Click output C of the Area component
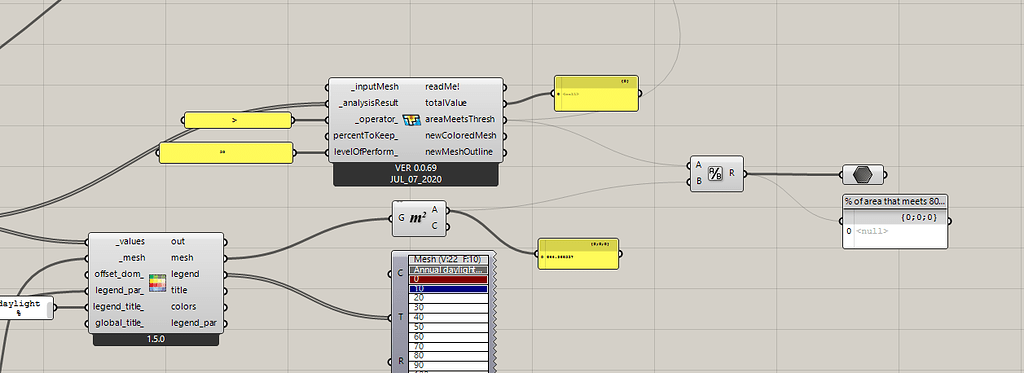This screenshot has width=1024, height=373. pos(434,226)
